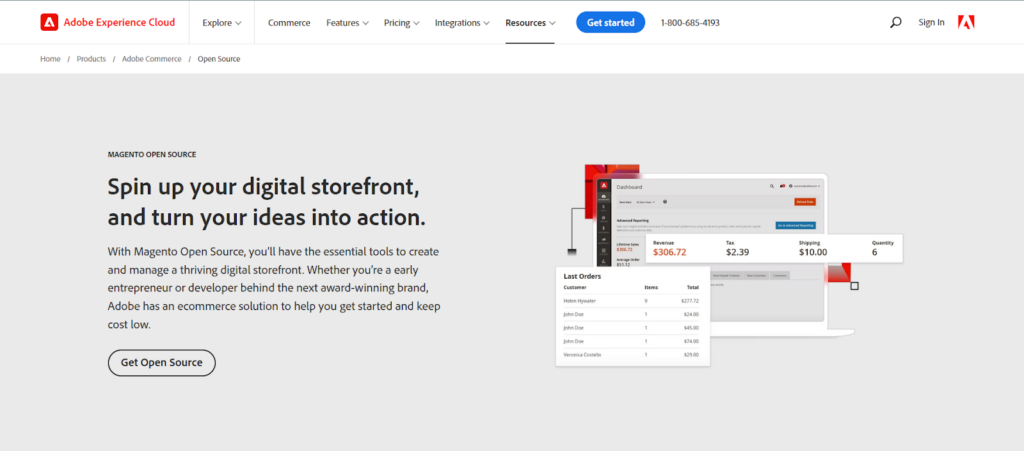Image resolution: width=1024 pixels, height=451 pixels.
Task: Click the Adobe Experience Cloud logo icon
Action: [49, 22]
